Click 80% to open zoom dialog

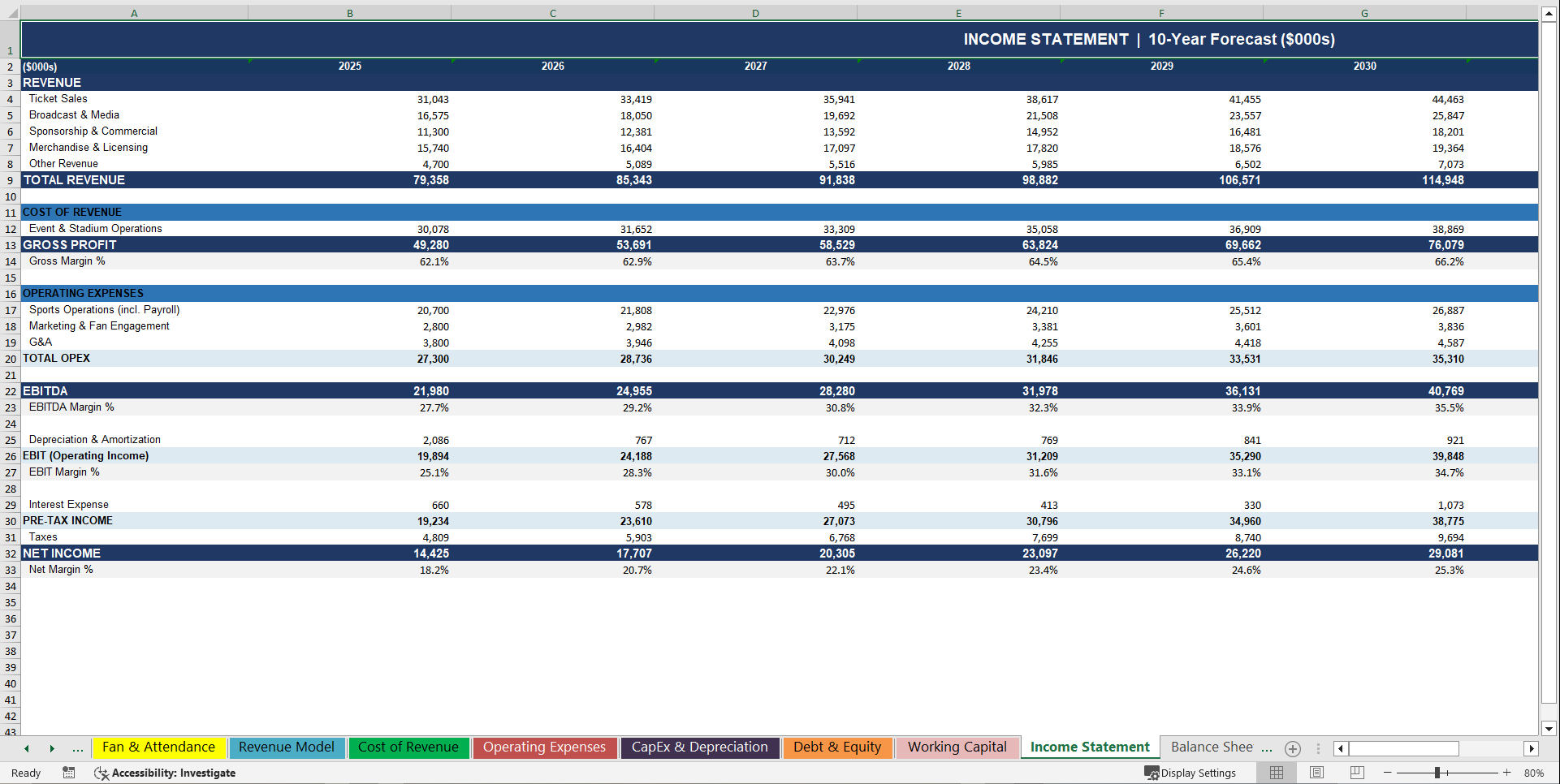(x=1533, y=773)
